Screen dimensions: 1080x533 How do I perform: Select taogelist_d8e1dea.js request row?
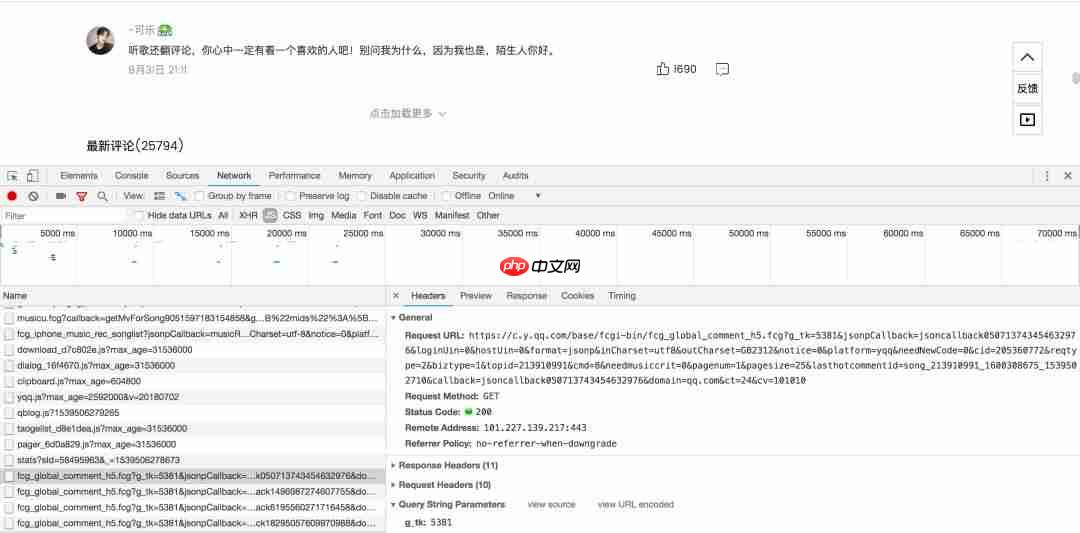coord(193,428)
